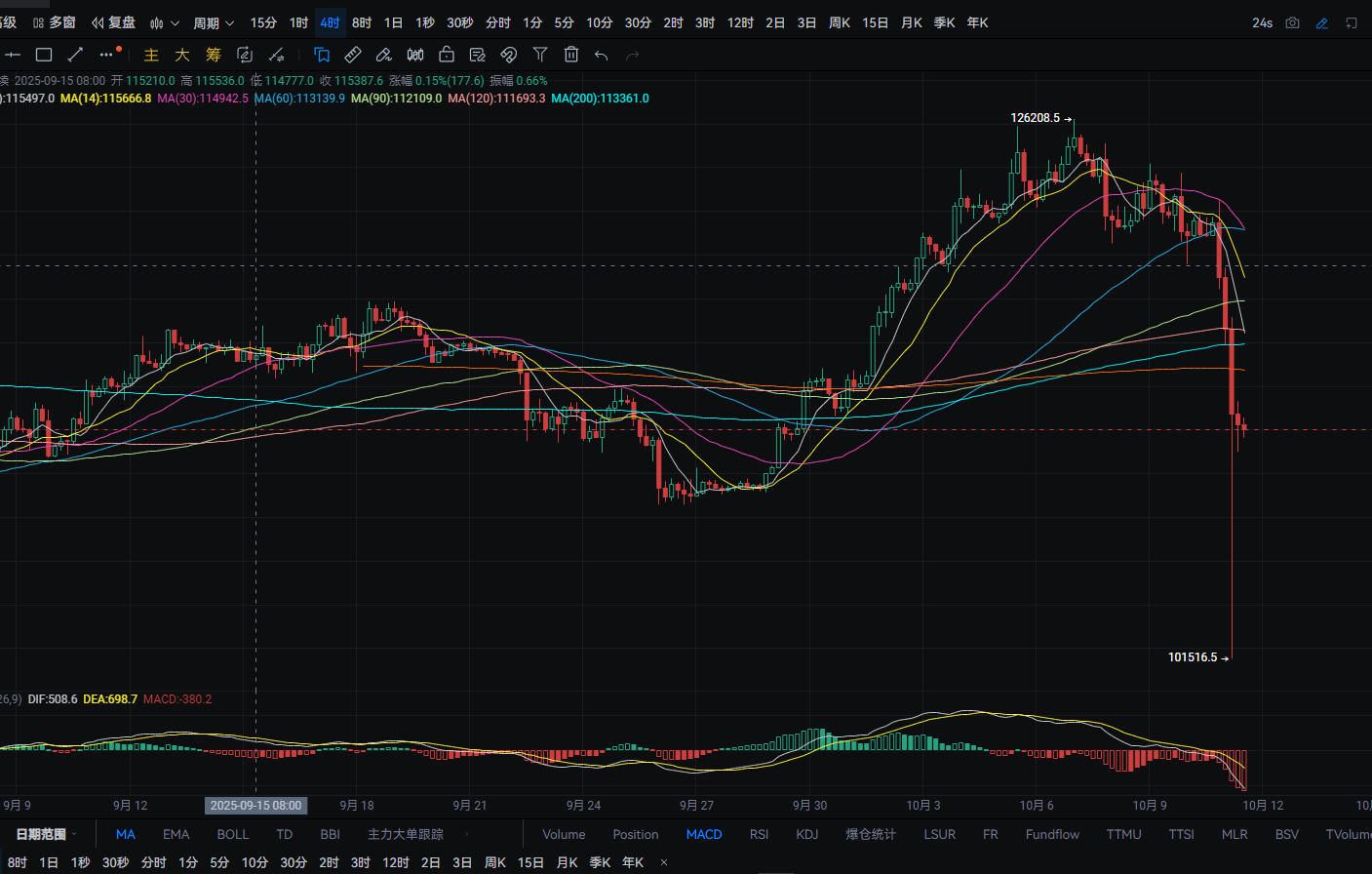Expand the 周期 period dropdown
The image size is (1372, 874).
213,22
